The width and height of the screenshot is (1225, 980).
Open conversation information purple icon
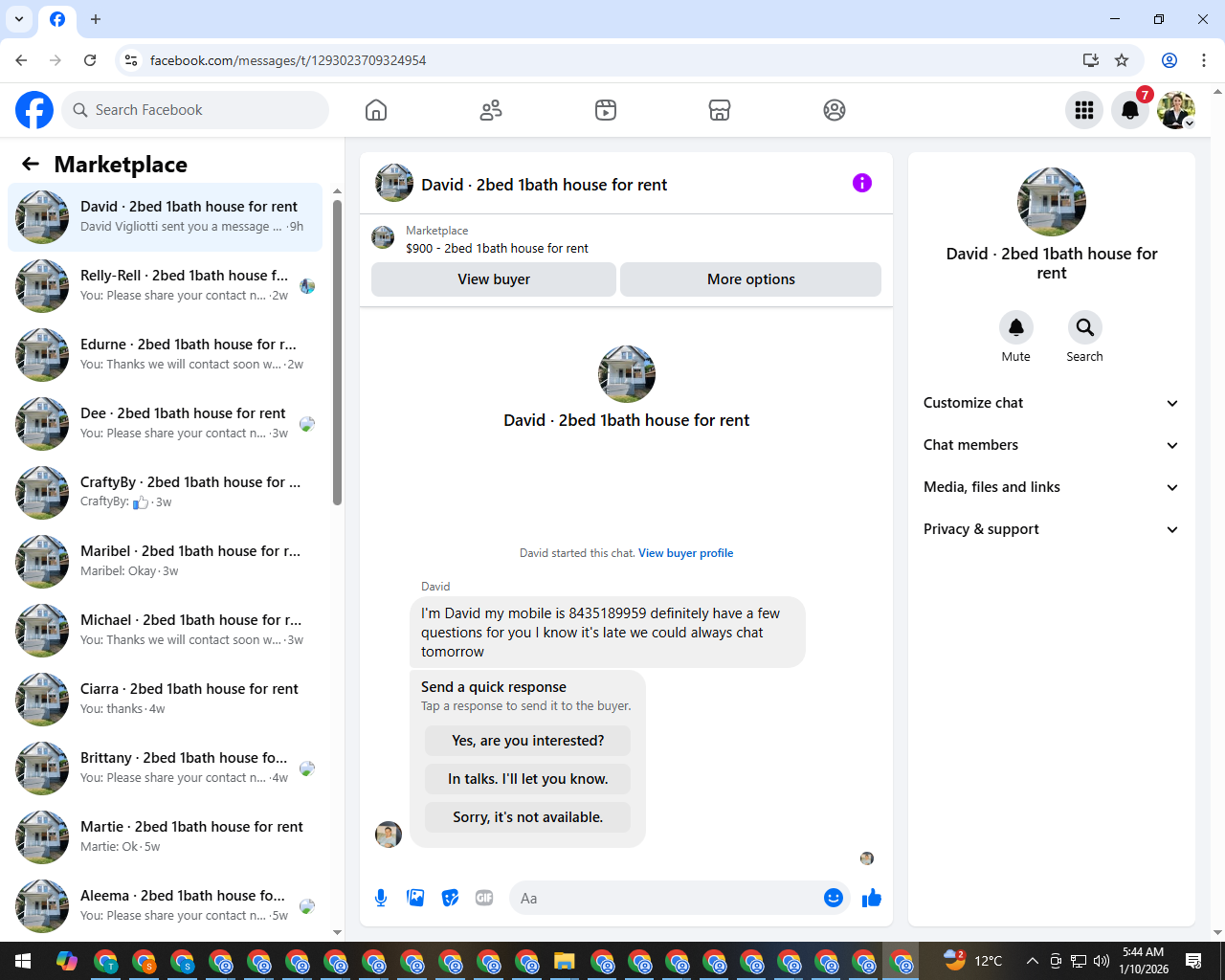click(862, 183)
